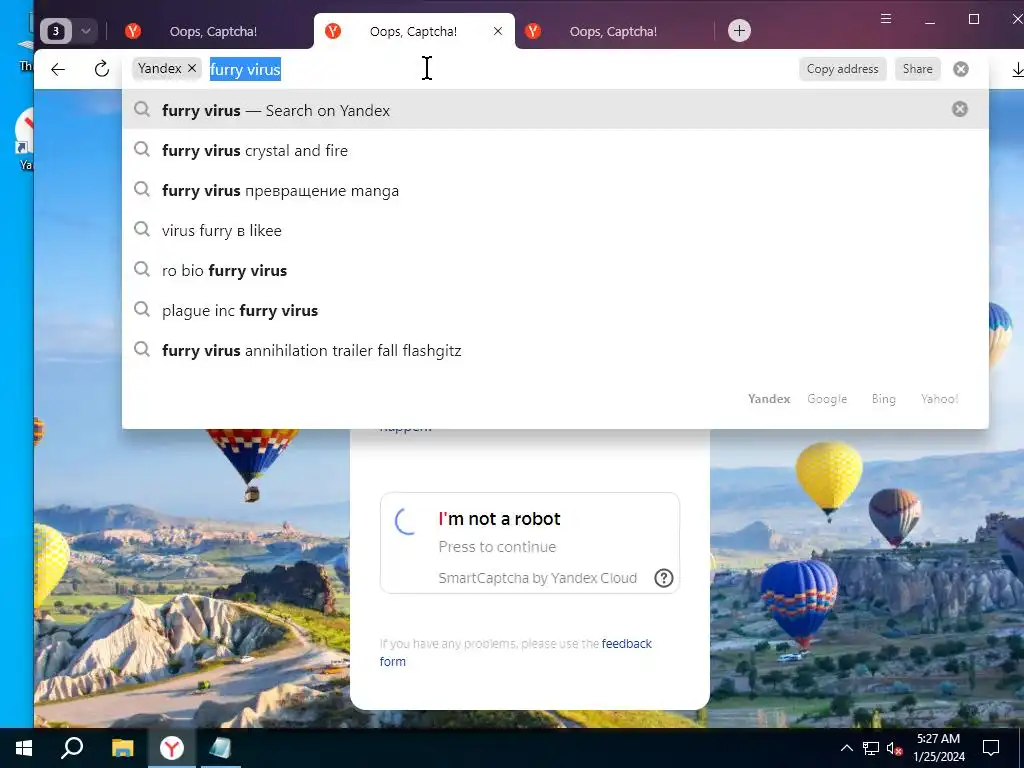Go back with the back arrow
The height and width of the screenshot is (768, 1024).
coord(58,69)
